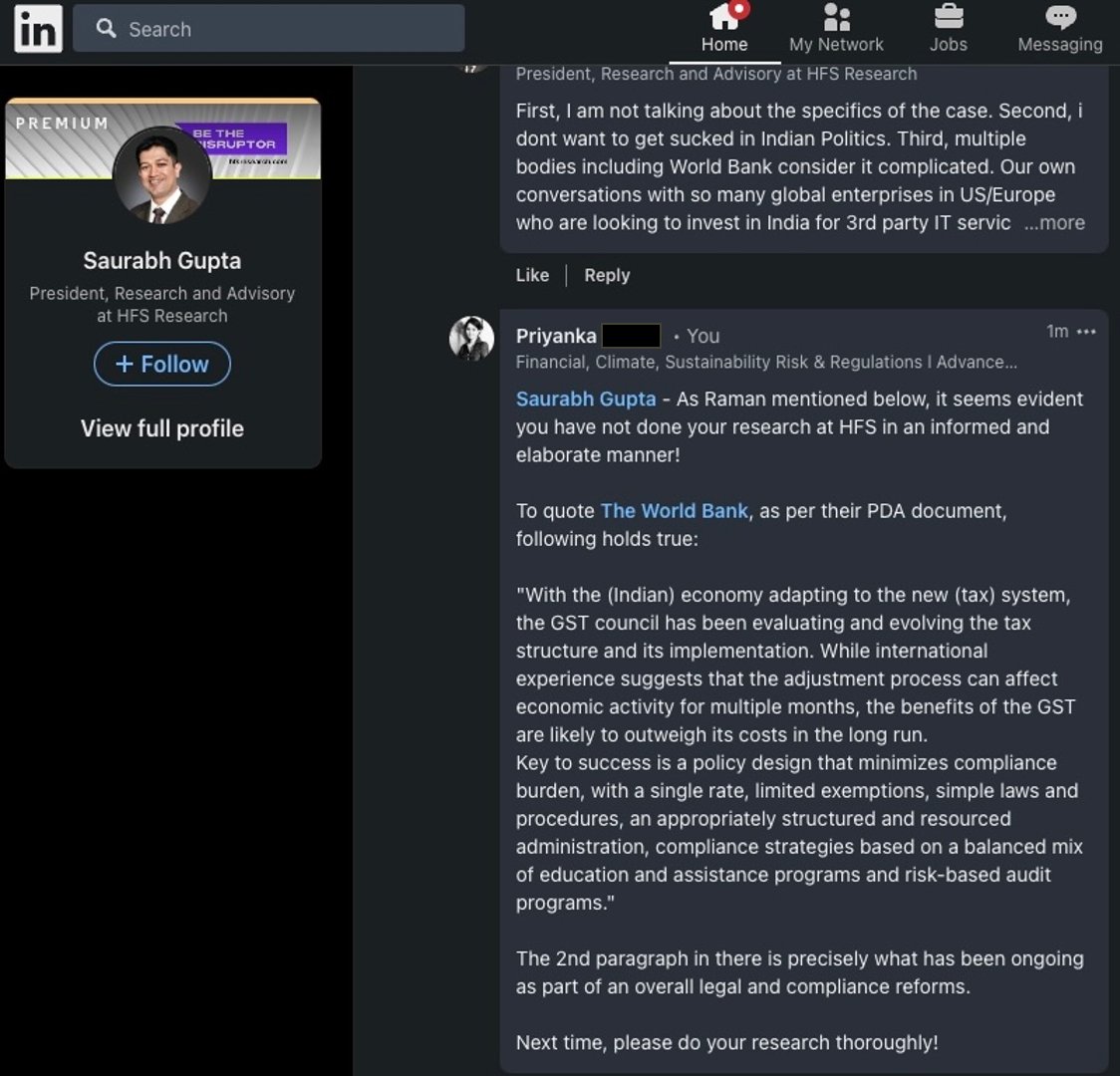The height and width of the screenshot is (1076, 1120).
Task: Click View full profile
Action: pos(162,428)
